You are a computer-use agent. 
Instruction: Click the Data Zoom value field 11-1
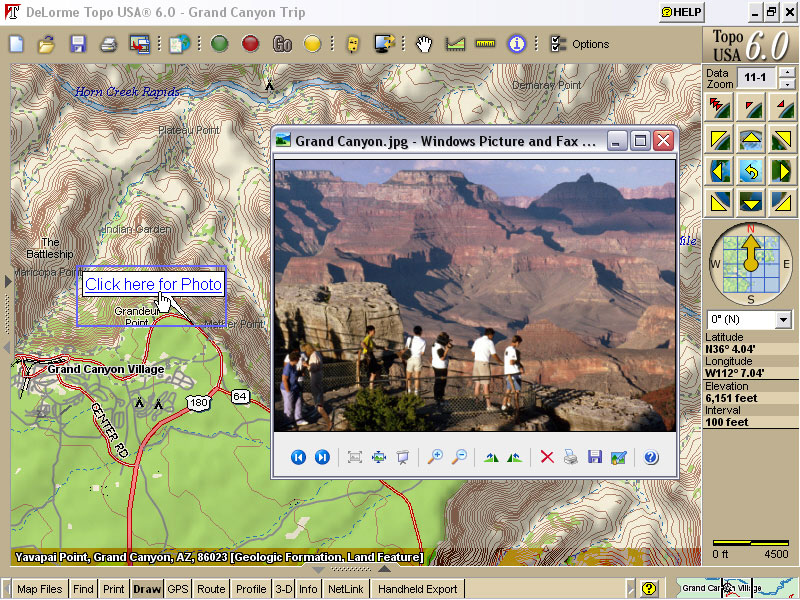point(756,78)
